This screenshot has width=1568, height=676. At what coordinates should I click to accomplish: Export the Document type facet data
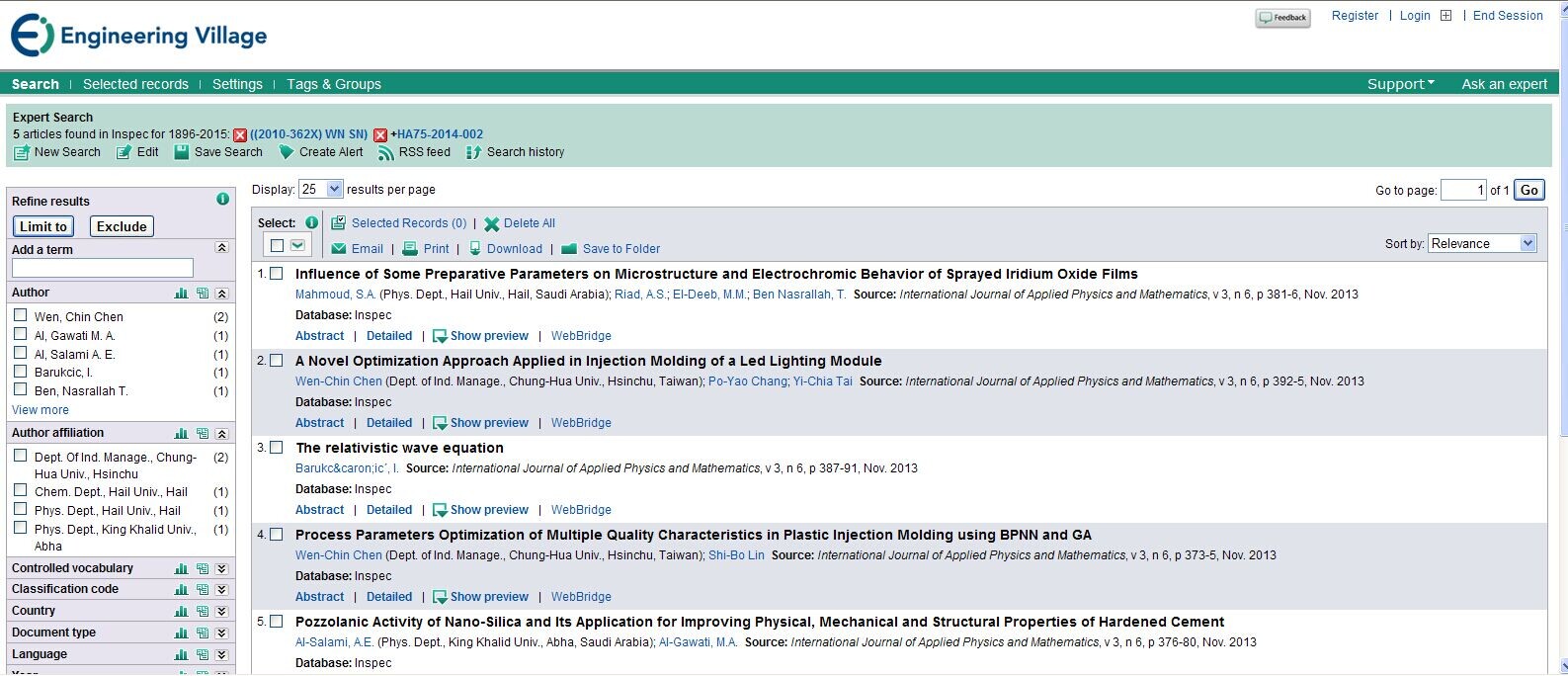[x=203, y=634]
